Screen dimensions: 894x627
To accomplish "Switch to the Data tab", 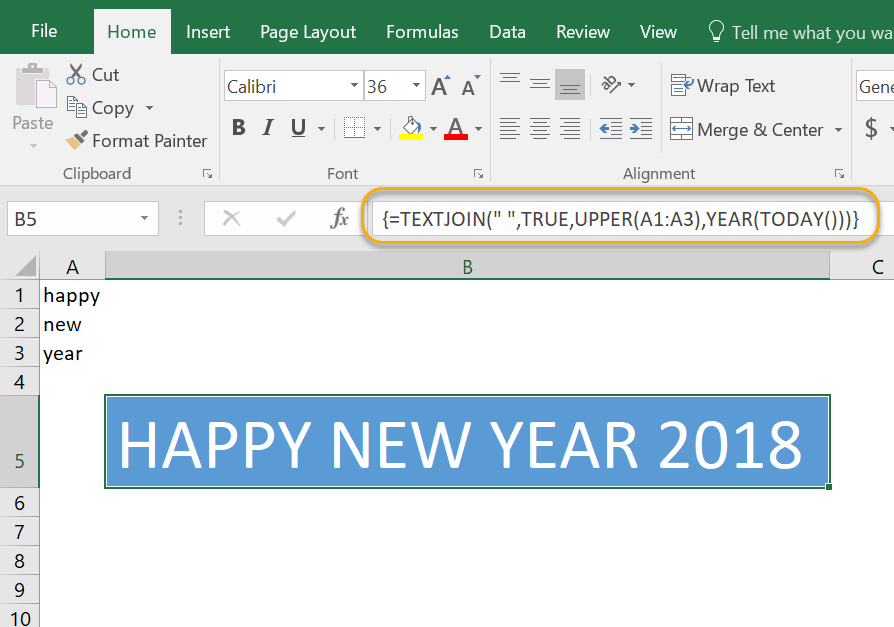I will click(x=507, y=32).
